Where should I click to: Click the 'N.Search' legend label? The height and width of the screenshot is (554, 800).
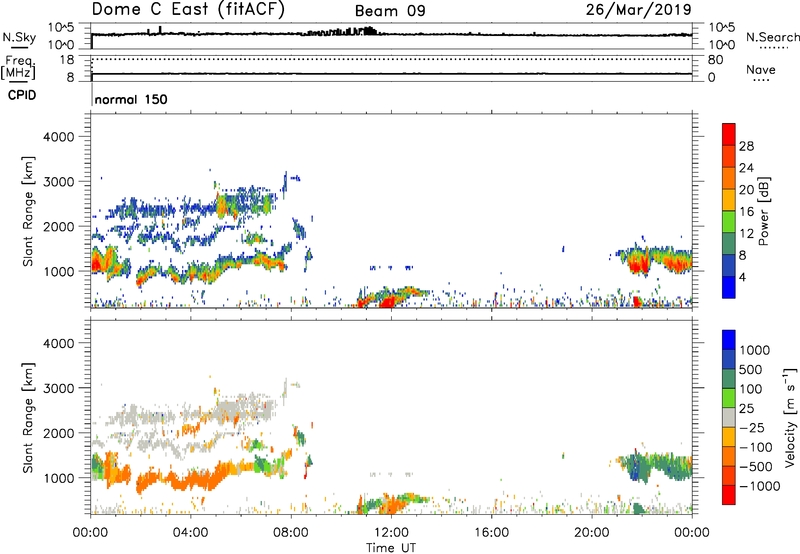tap(772, 37)
